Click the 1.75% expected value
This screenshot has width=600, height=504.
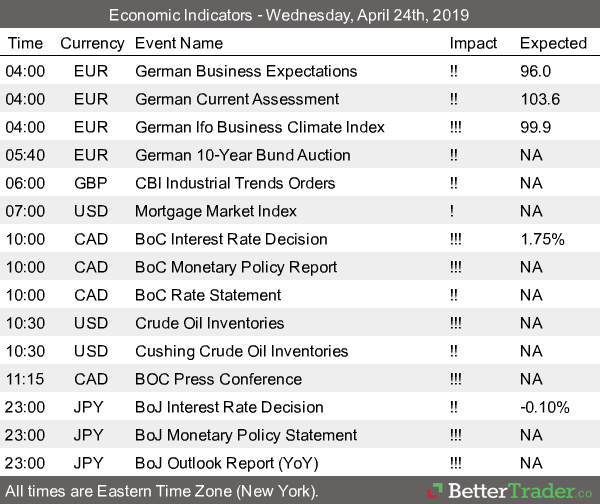click(x=545, y=239)
